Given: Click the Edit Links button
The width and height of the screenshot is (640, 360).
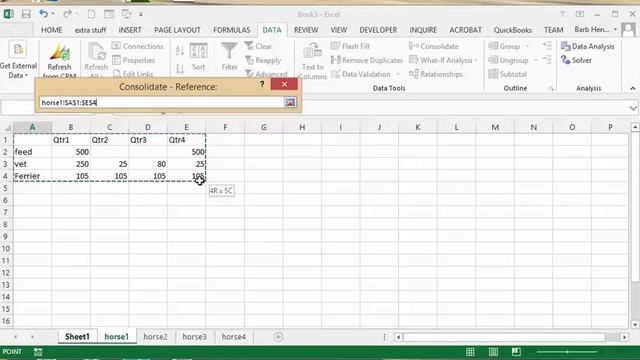Looking at the screenshot, I should coord(133,74).
